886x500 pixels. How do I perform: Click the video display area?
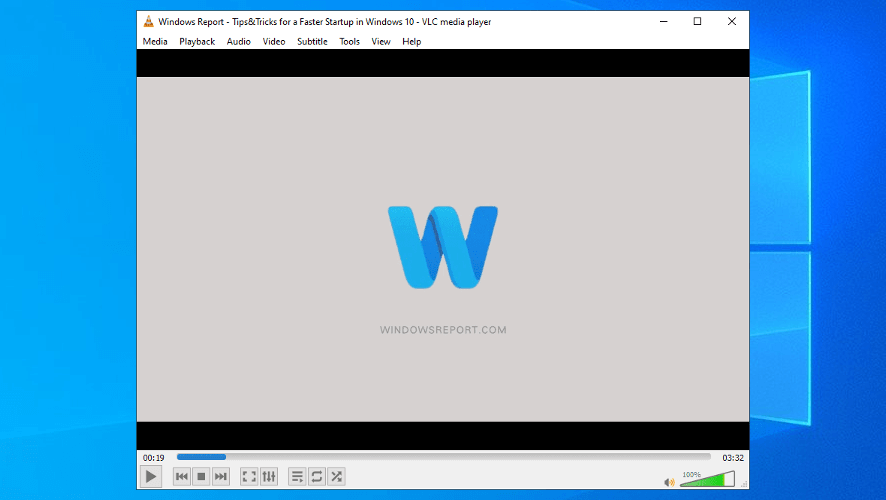(x=443, y=249)
